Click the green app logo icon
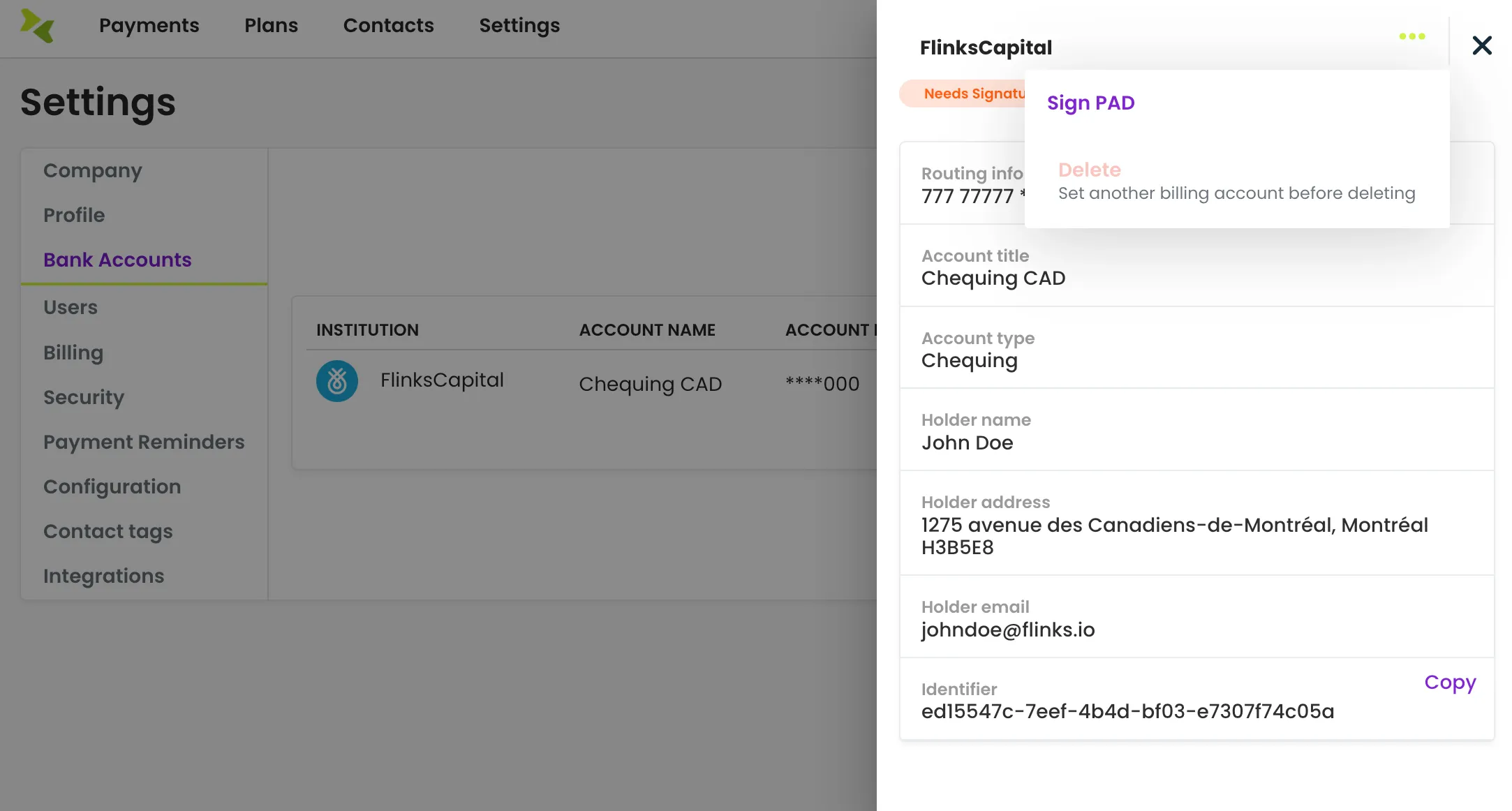The width and height of the screenshot is (1512, 811). [x=37, y=26]
